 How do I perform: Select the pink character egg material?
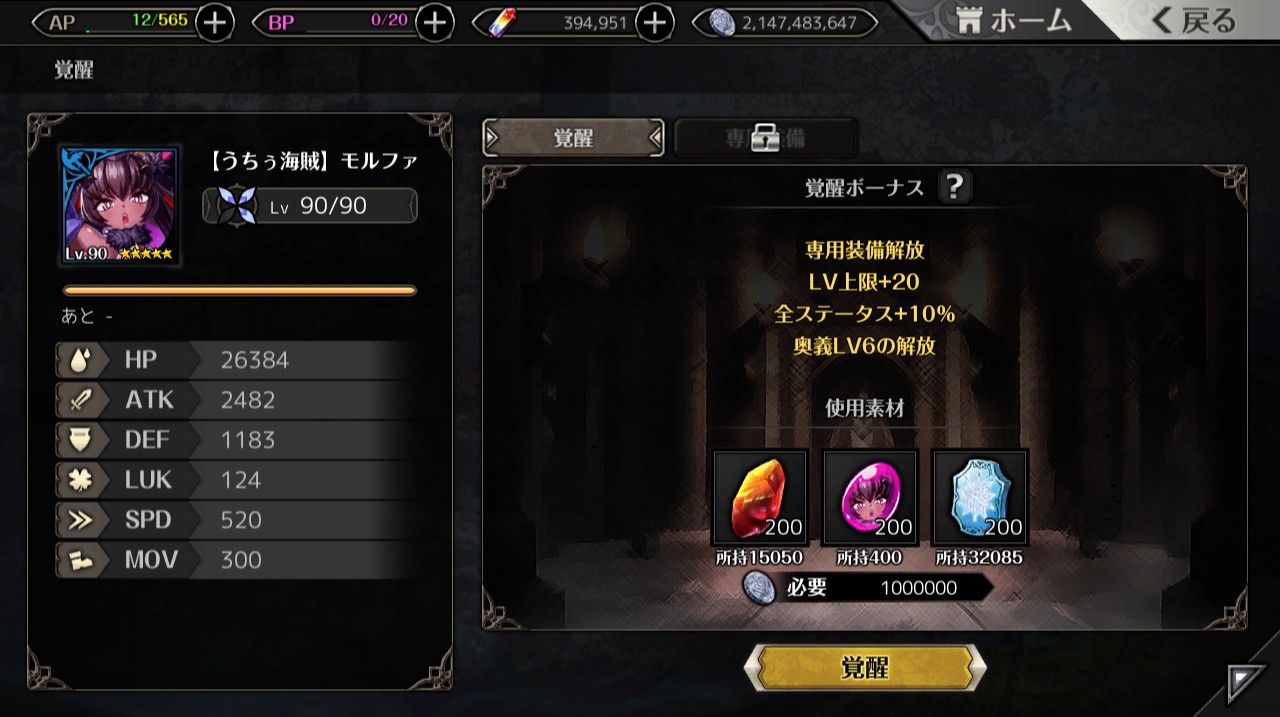(x=870, y=497)
